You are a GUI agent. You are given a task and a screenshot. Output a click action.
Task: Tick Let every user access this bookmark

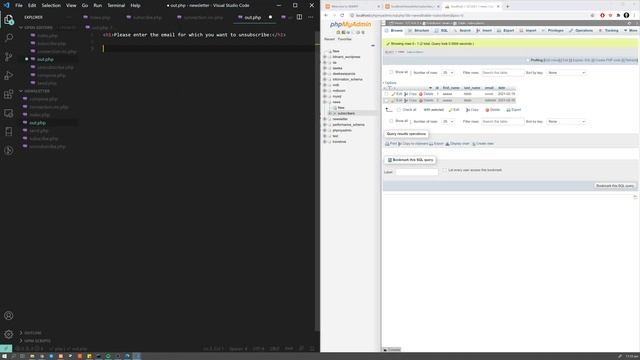point(445,170)
